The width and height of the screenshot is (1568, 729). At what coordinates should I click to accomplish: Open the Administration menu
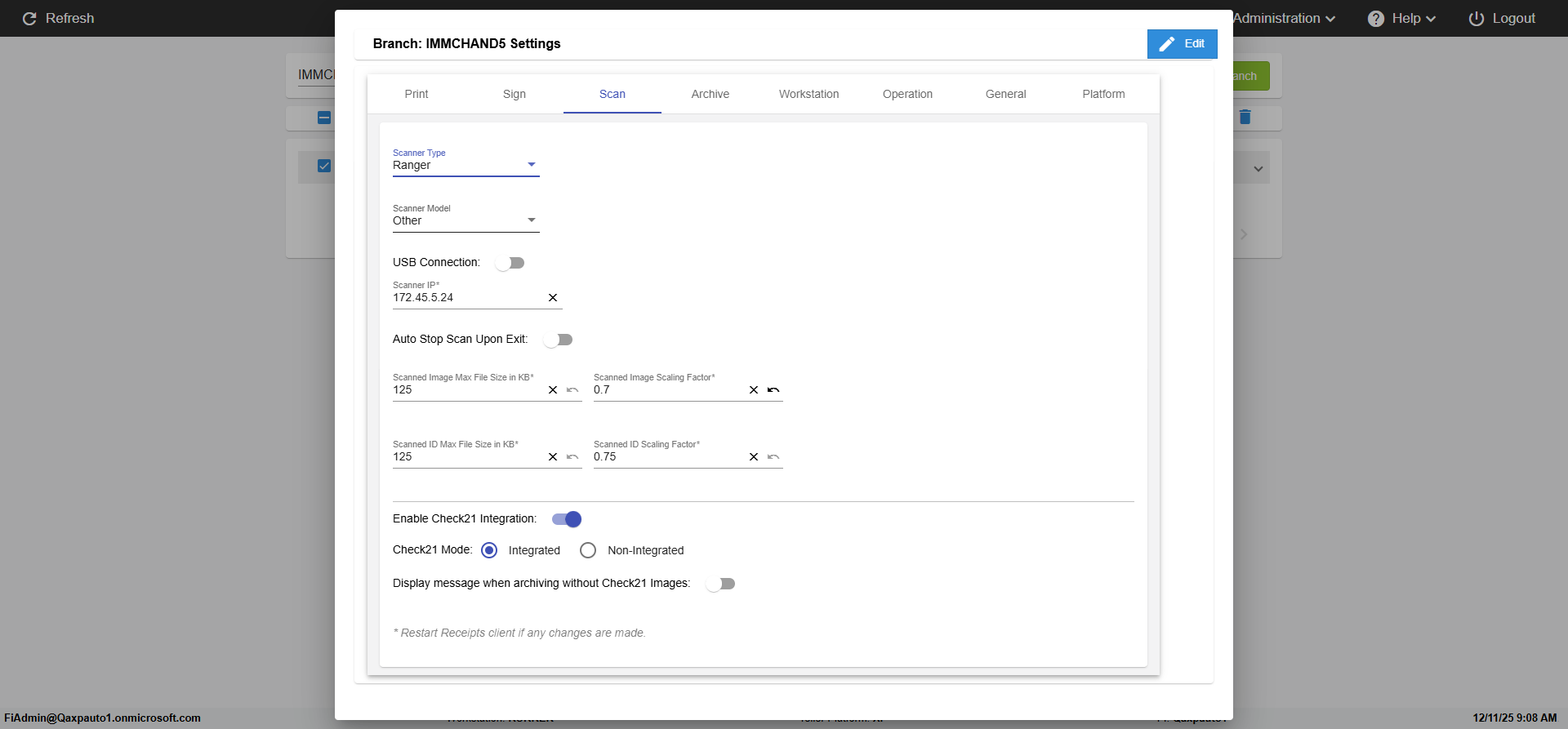1285,19
